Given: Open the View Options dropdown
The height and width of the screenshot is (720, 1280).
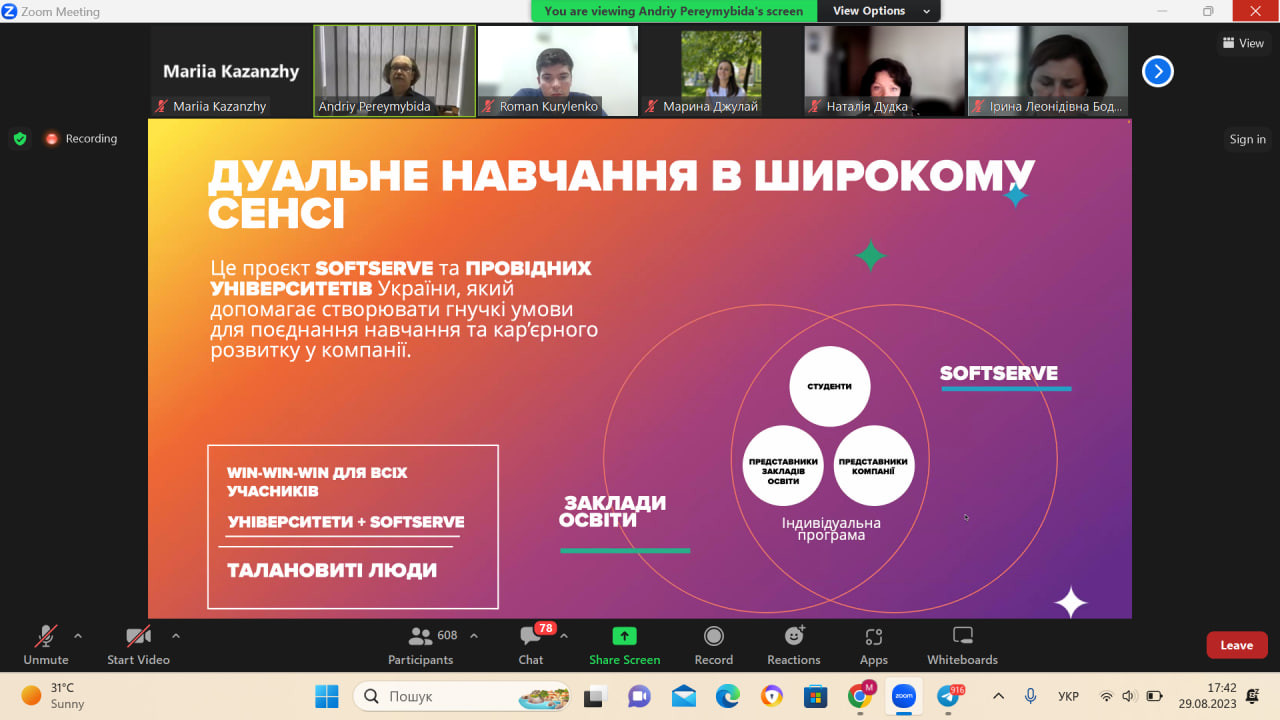Looking at the screenshot, I should pos(879,11).
